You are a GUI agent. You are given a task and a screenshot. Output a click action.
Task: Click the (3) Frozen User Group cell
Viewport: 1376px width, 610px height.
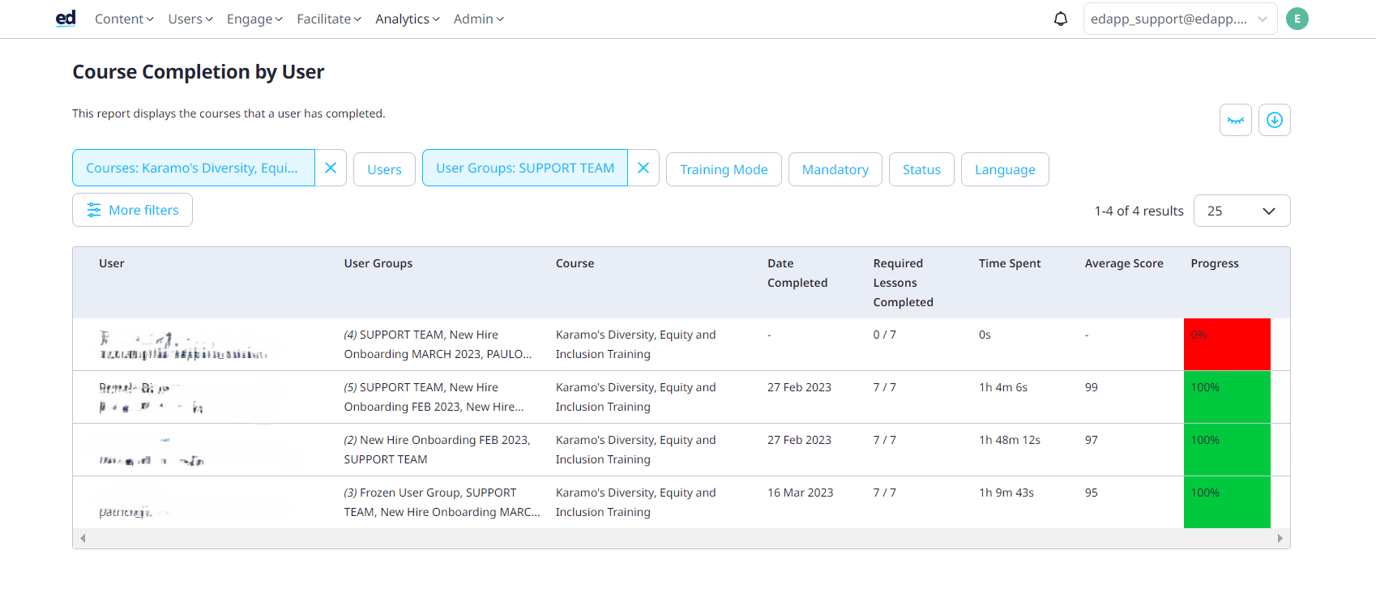442,502
